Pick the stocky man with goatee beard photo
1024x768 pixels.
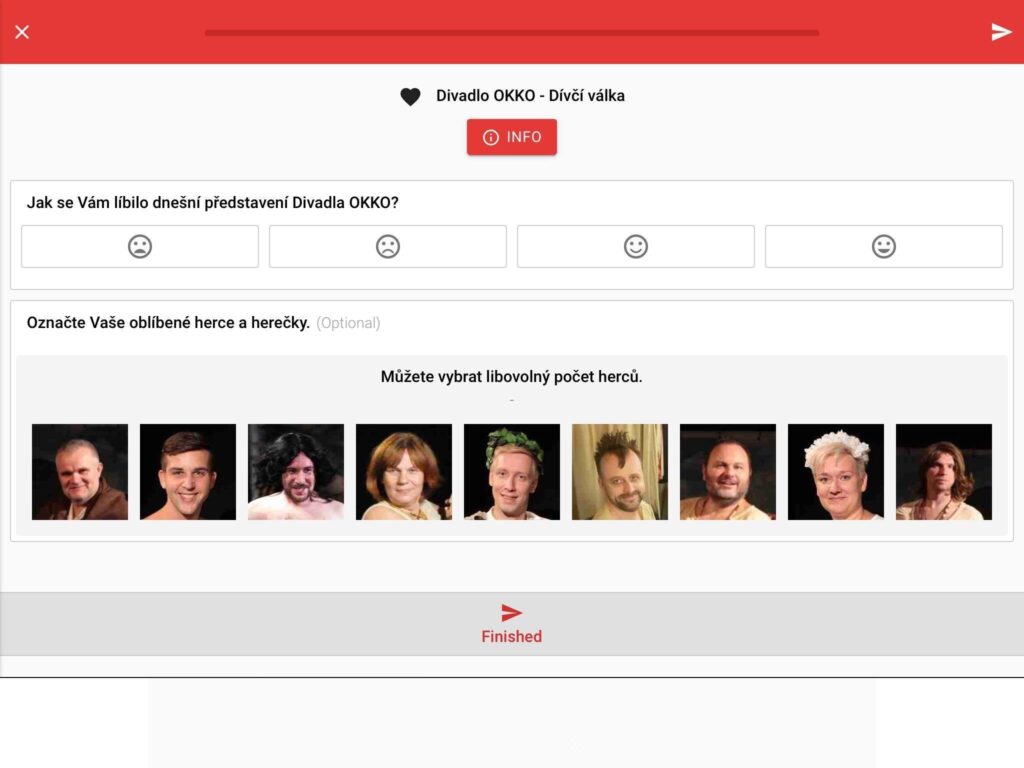point(728,472)
